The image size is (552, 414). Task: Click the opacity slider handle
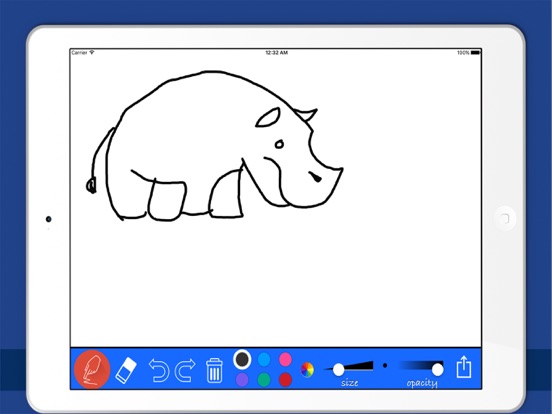(x=438, y=370)
